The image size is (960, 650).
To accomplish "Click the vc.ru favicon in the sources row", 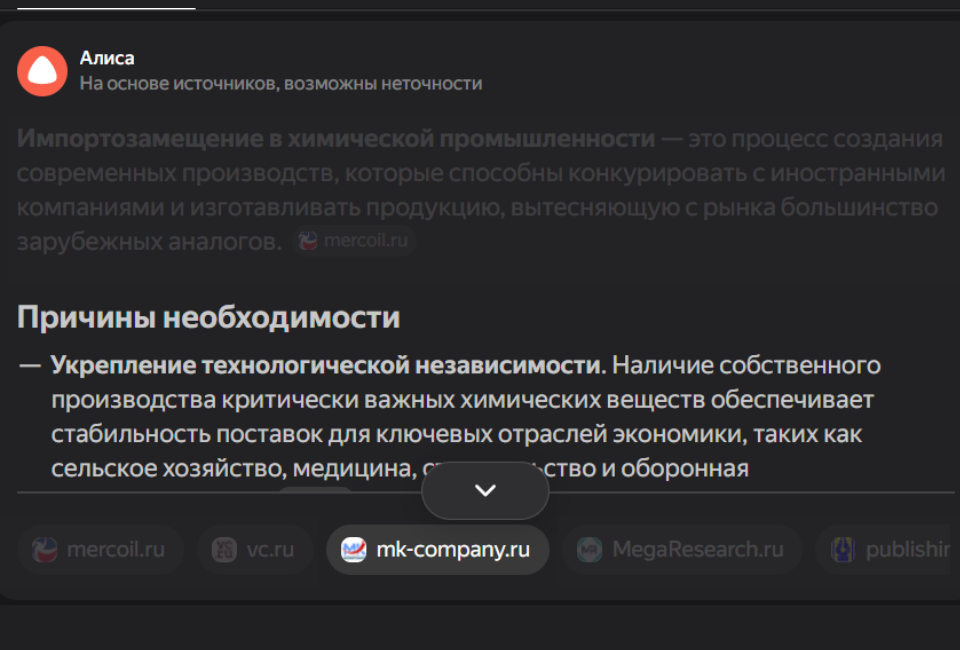I will pyautogui.click(x=224, y=550).
